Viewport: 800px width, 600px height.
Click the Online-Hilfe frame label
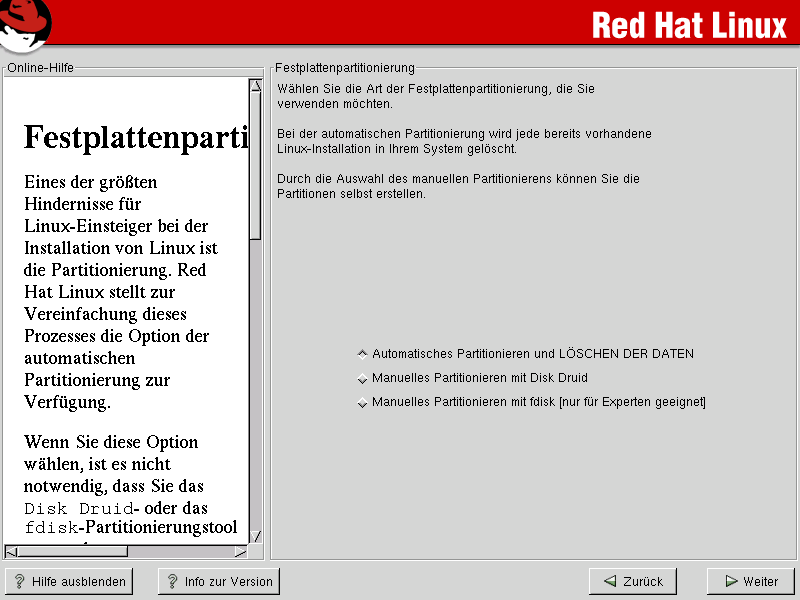coord(40,68)
